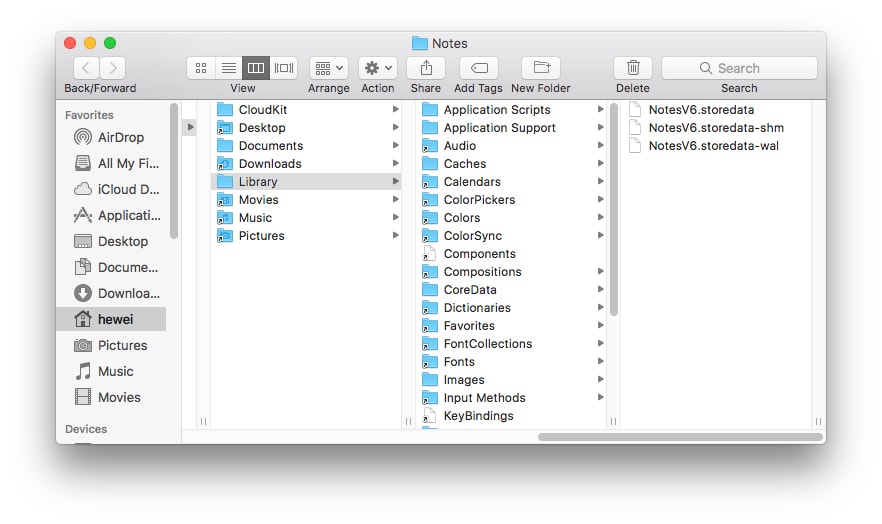Select Downloads in the sidebar Favorites

click(x=110, y=293)
